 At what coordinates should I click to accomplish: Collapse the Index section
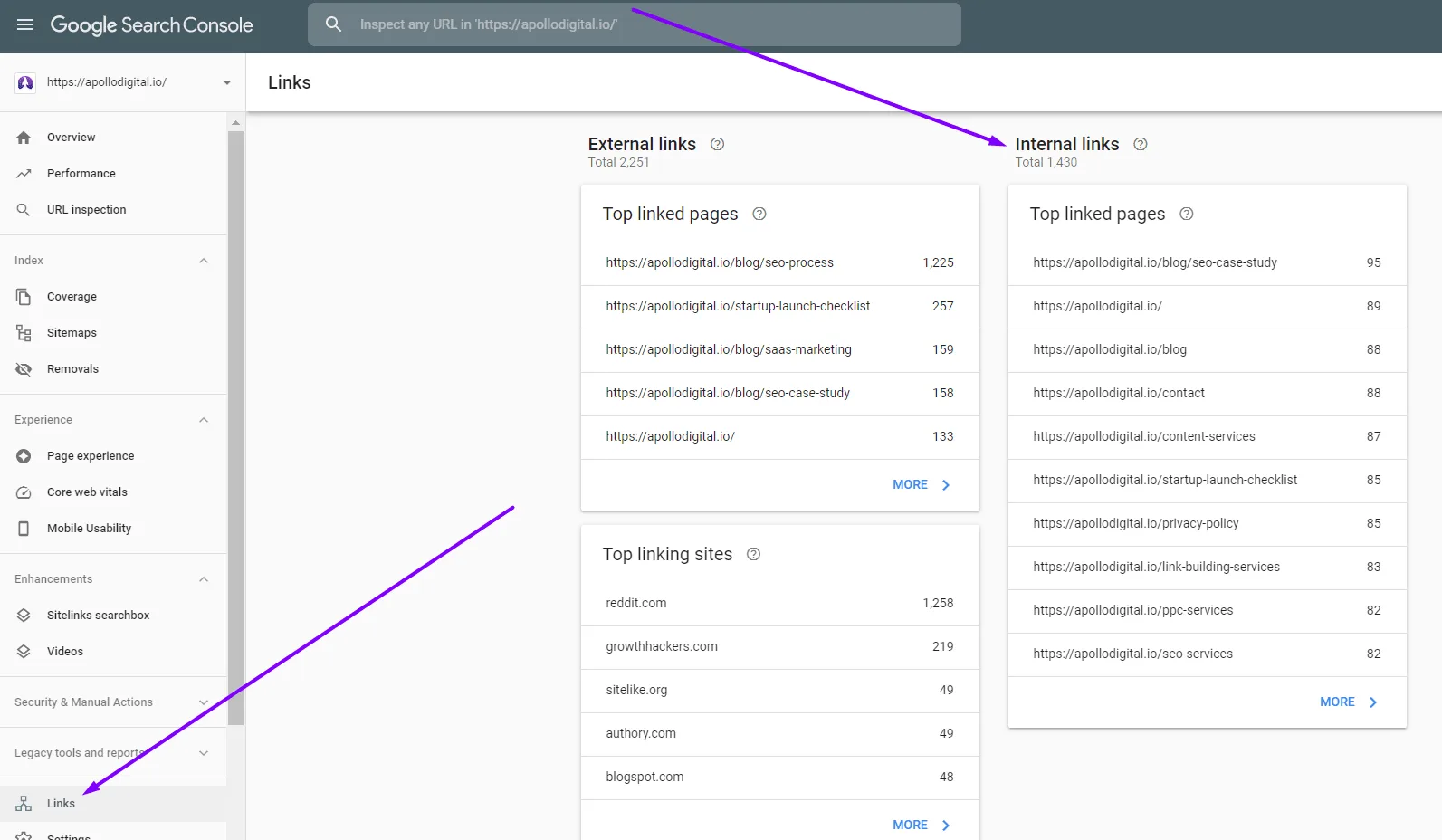point(204,261)
